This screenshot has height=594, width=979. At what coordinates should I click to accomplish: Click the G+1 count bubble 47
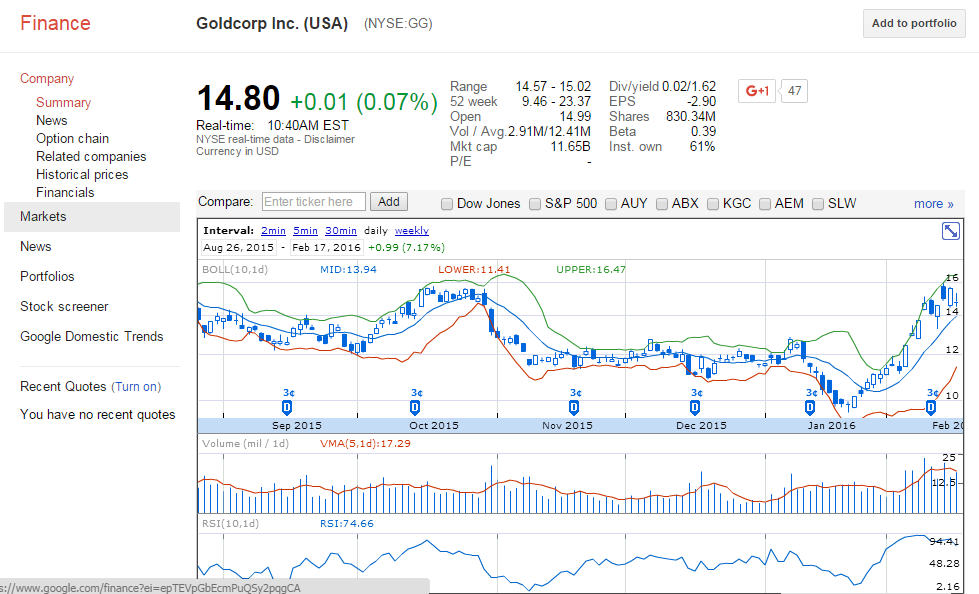tap(794, 91)
